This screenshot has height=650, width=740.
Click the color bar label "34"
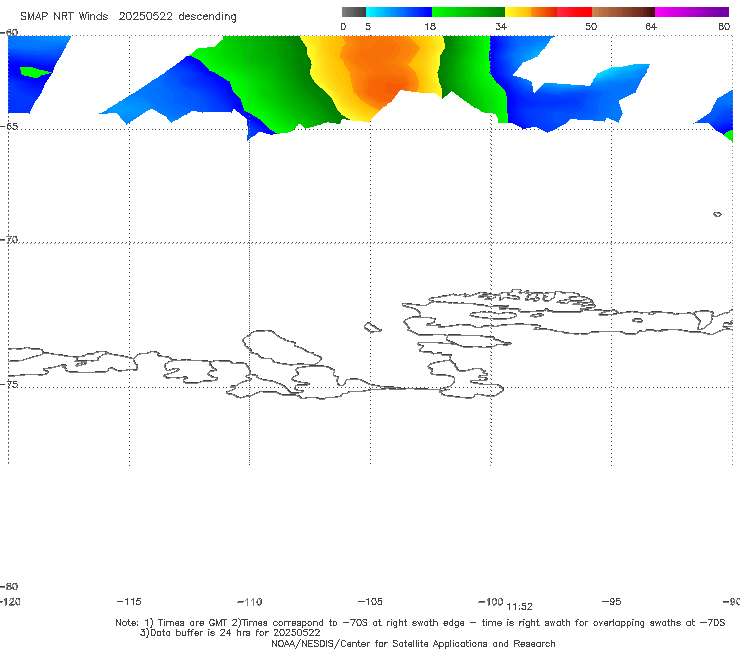(x=501, y=27)
